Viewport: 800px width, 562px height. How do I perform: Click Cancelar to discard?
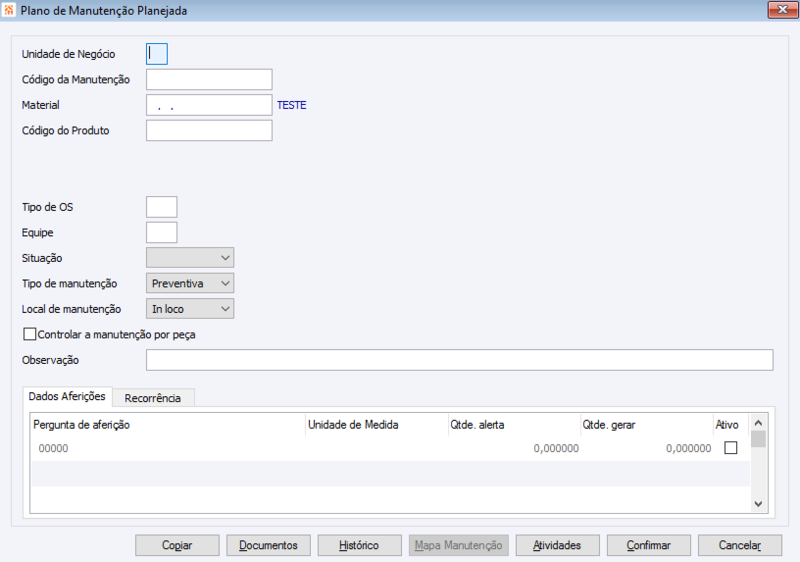click(x=740, y=545)
